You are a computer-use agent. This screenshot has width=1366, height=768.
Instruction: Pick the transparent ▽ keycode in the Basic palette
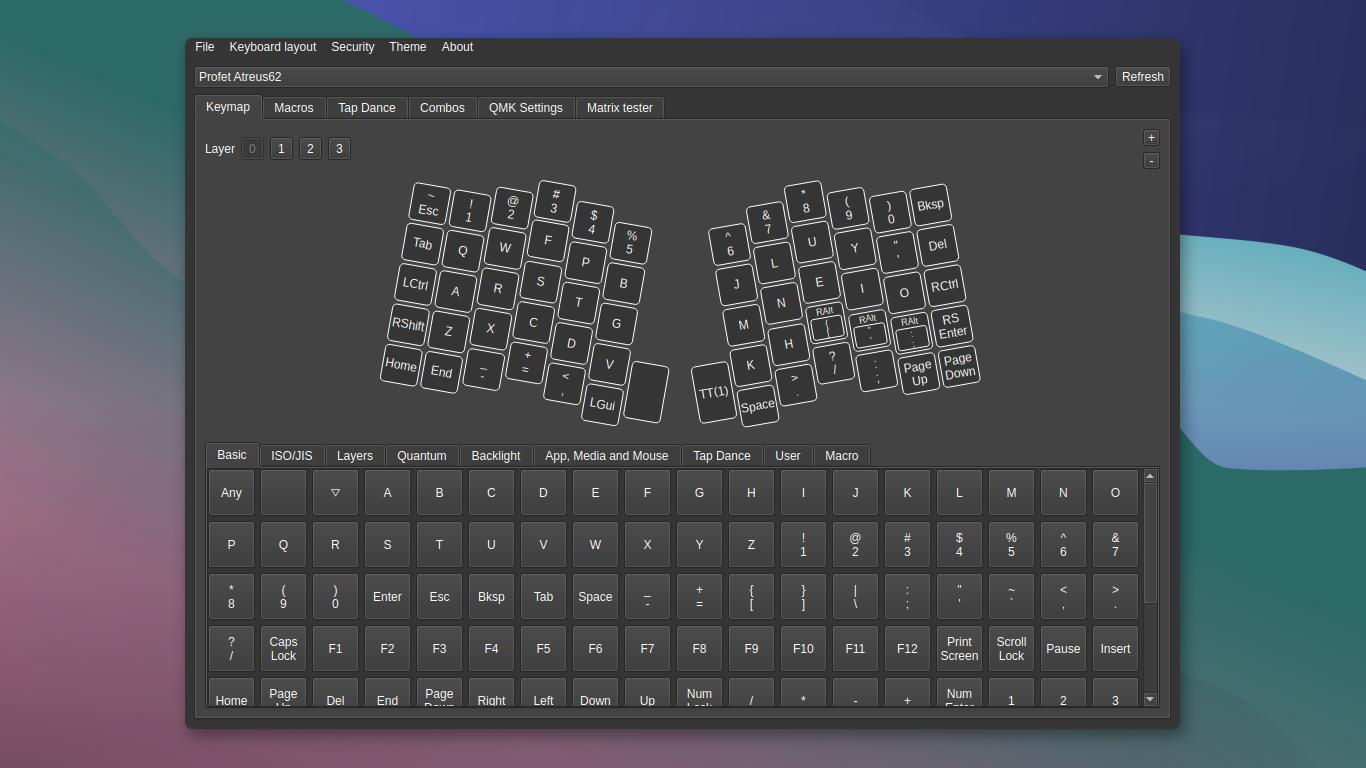coord(335,493)
